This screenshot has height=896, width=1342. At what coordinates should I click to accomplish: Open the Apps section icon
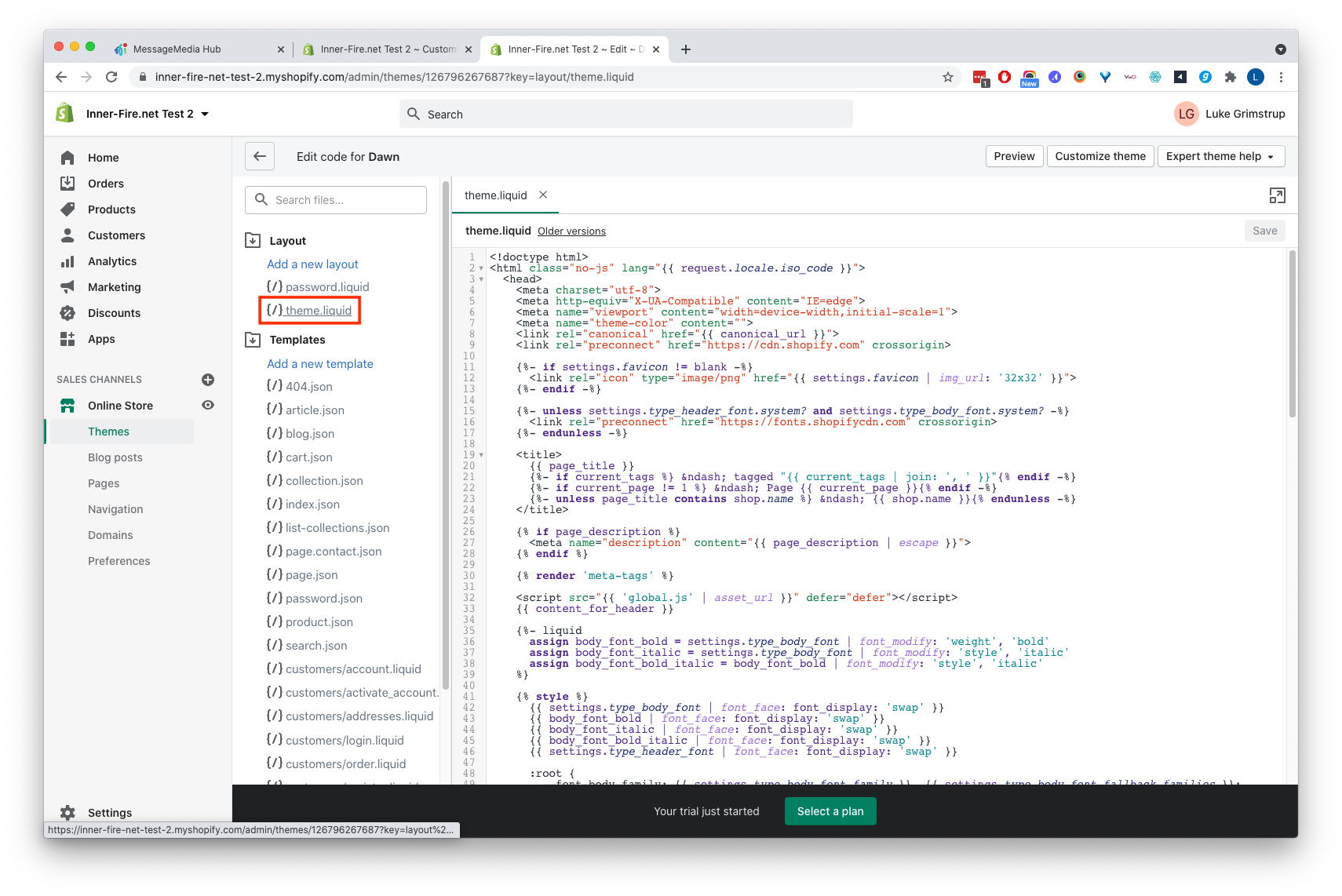tap(67, 339)
